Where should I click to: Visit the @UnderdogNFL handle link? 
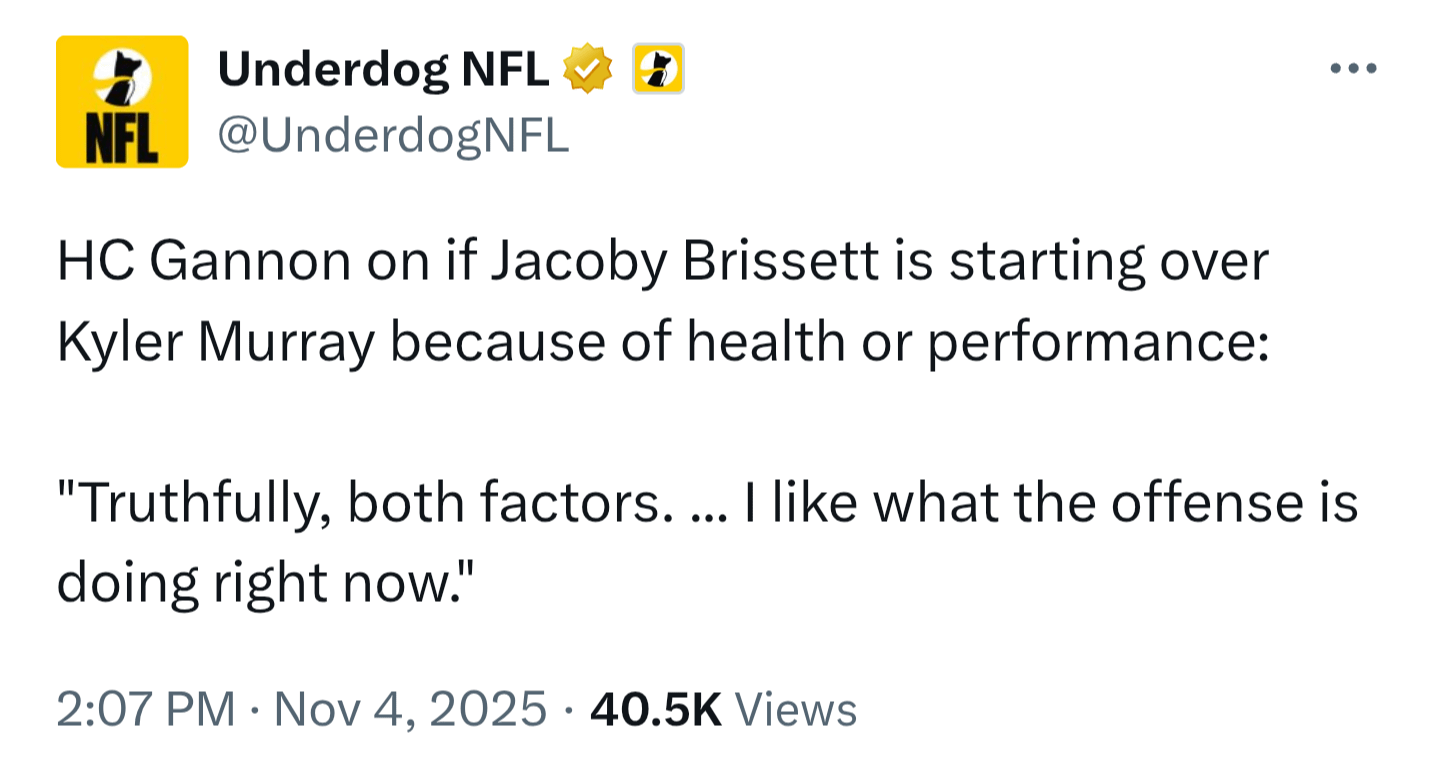pos(394,135)
